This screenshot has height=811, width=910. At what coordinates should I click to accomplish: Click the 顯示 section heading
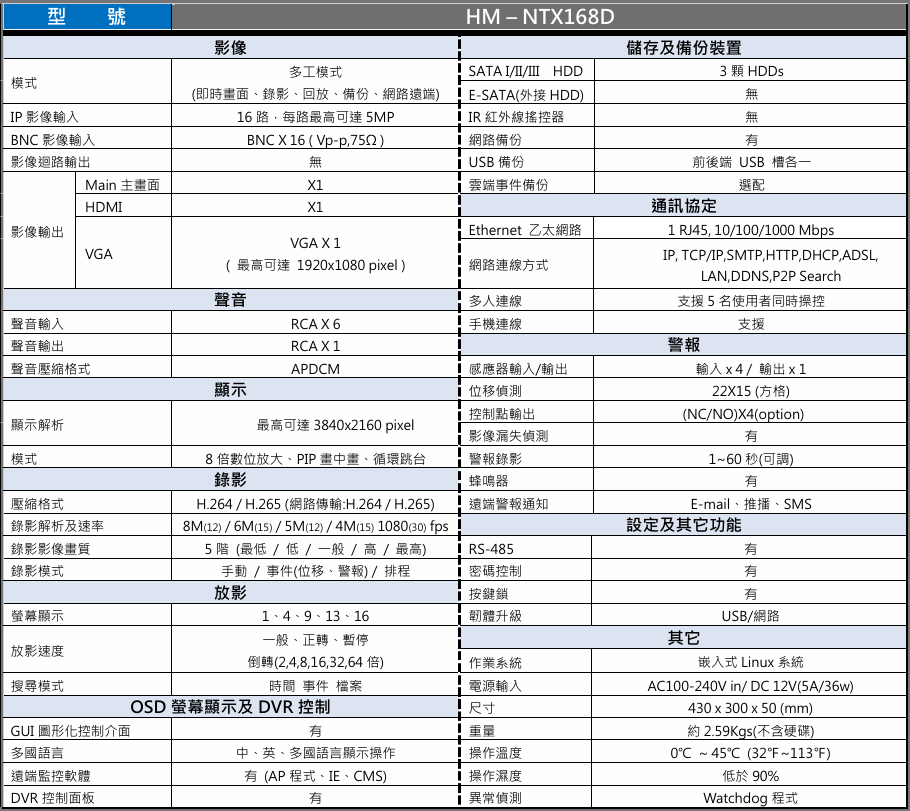pos(230,390)
